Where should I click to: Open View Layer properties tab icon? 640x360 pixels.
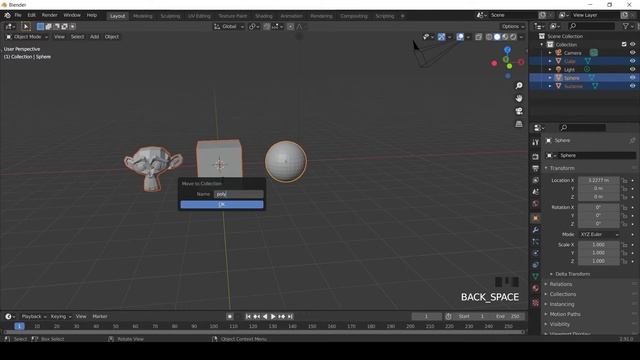pos(536,180)
